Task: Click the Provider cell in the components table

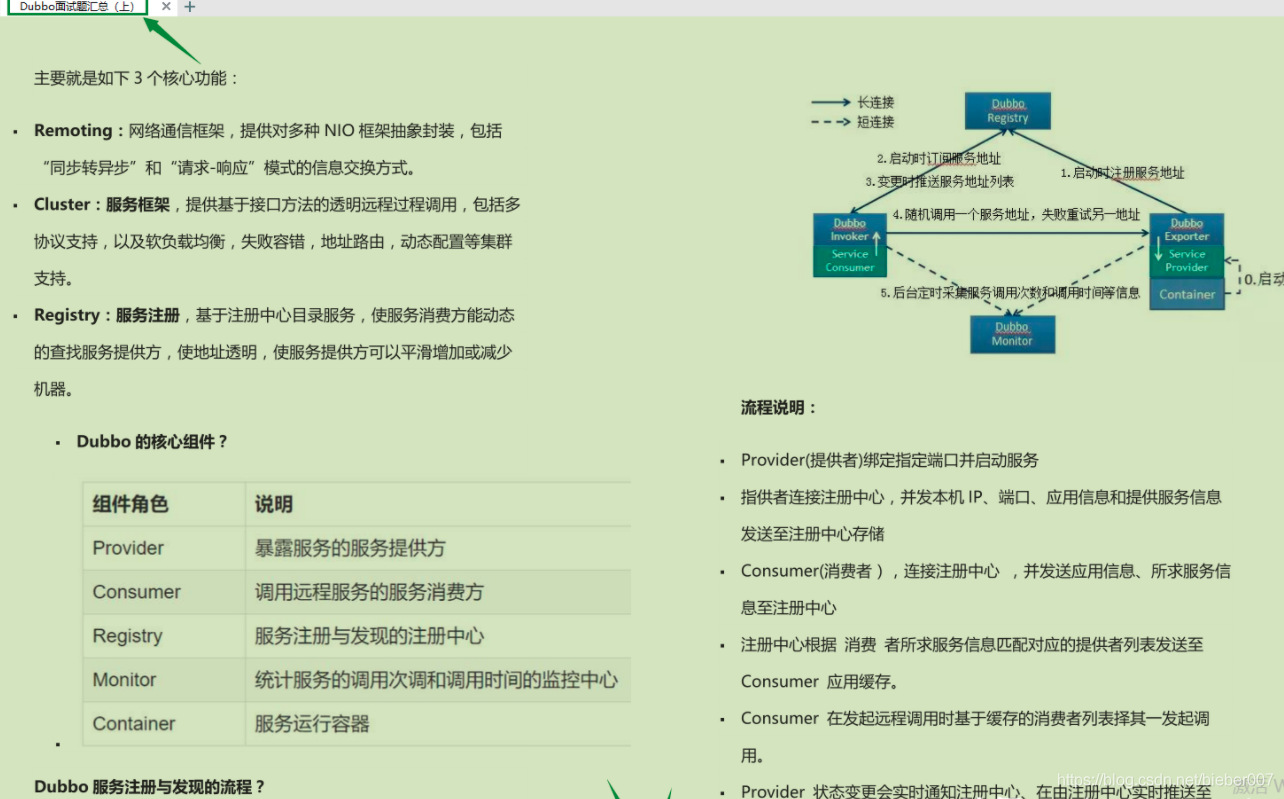Action: point(164,548)
